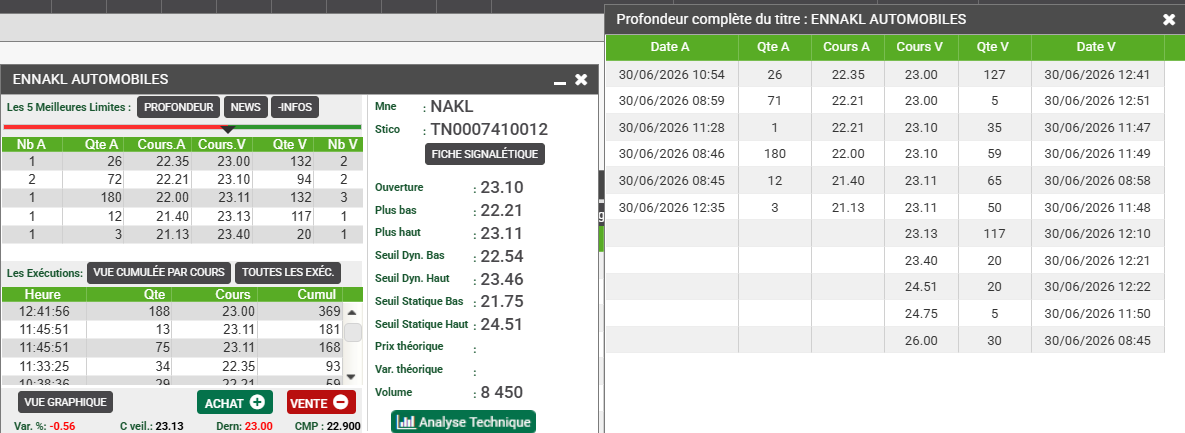Click Heure header in executions table
Image resolution: width=1185 pixels, height=433 pixels.
coord(43,295)
